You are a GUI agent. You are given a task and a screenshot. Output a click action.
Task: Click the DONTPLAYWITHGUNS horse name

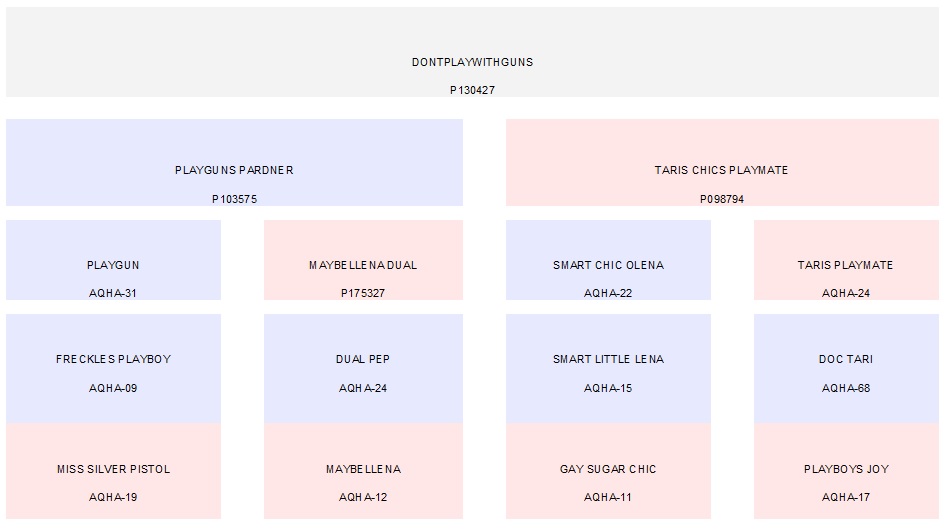click(x=472, y=62)
